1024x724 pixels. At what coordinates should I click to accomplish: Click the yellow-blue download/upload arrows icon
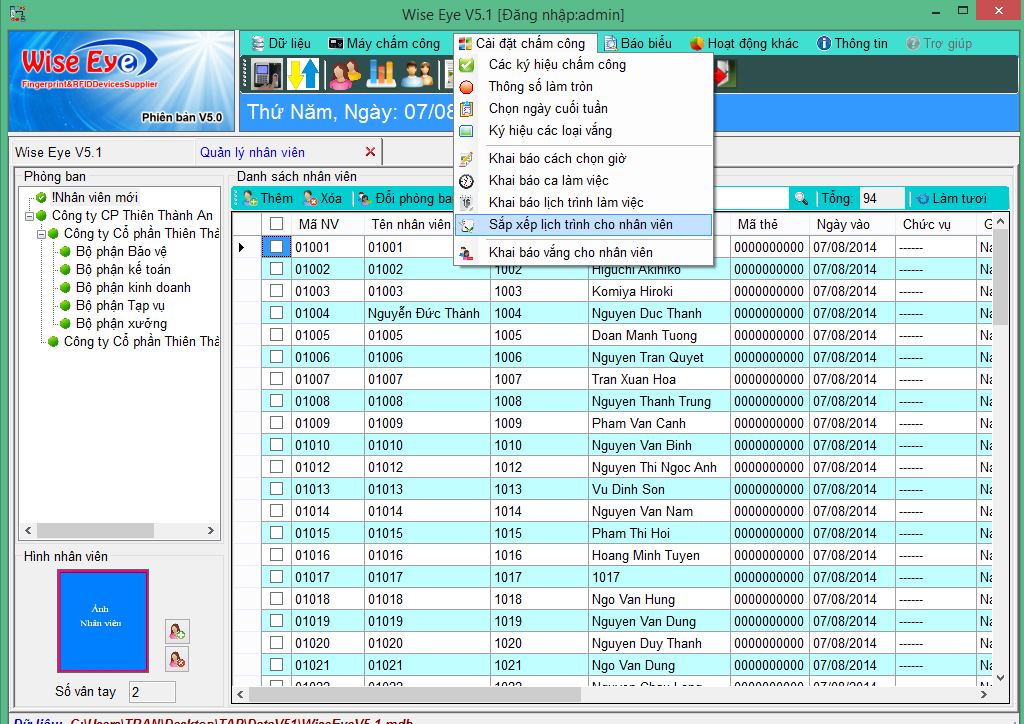tap(303, 74)
